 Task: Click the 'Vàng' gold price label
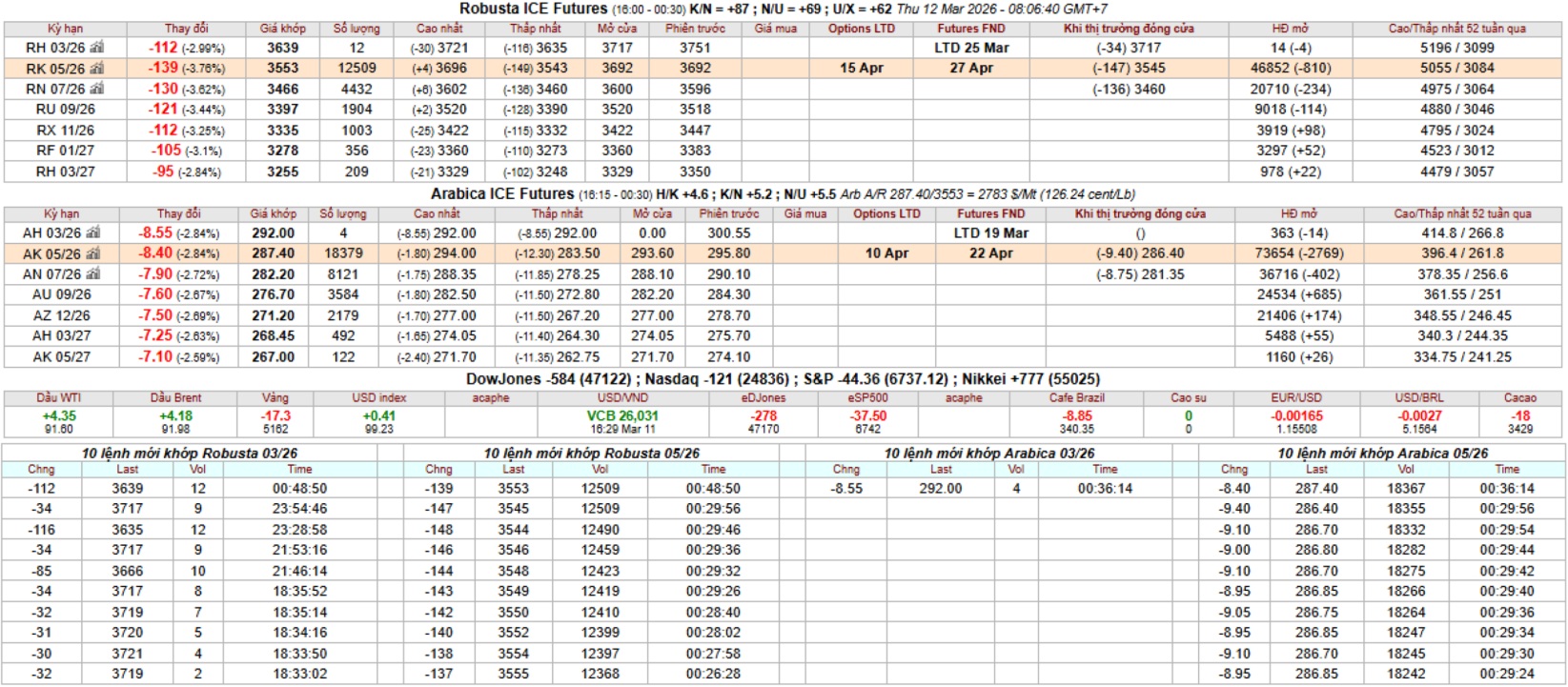pos(275,398)
